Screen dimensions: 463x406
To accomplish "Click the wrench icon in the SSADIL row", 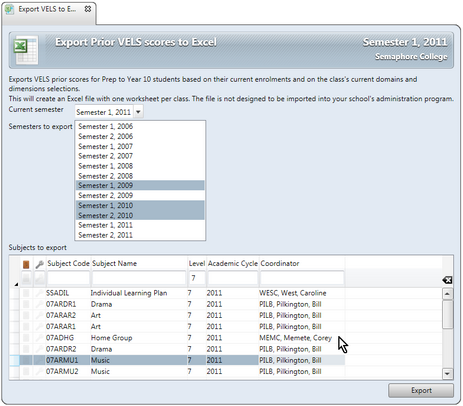I will pos(40,293).
